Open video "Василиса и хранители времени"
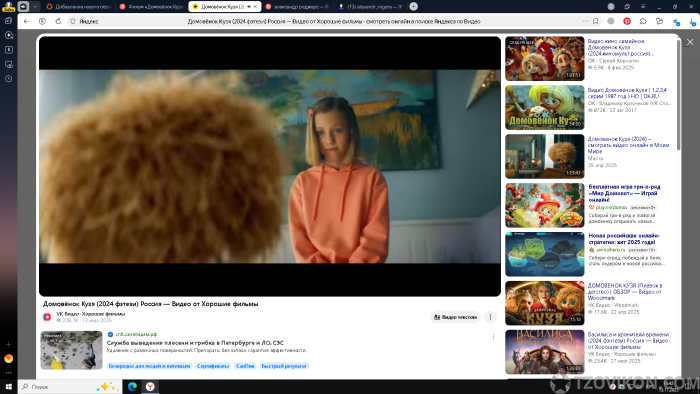The image size is (700, 394). coord(628,340)
